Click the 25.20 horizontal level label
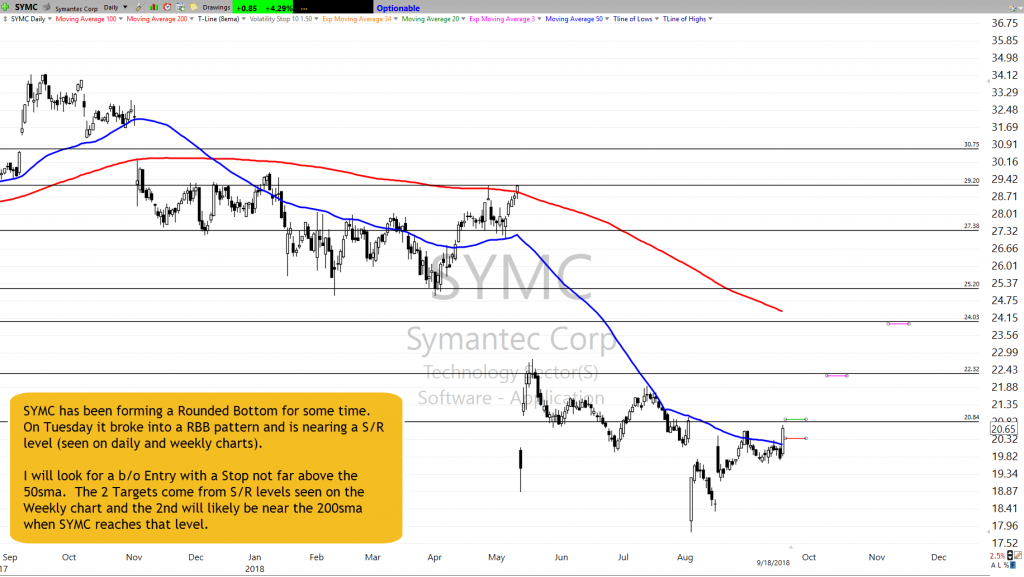The image size is (1024, 577). [x=971, y=284]
